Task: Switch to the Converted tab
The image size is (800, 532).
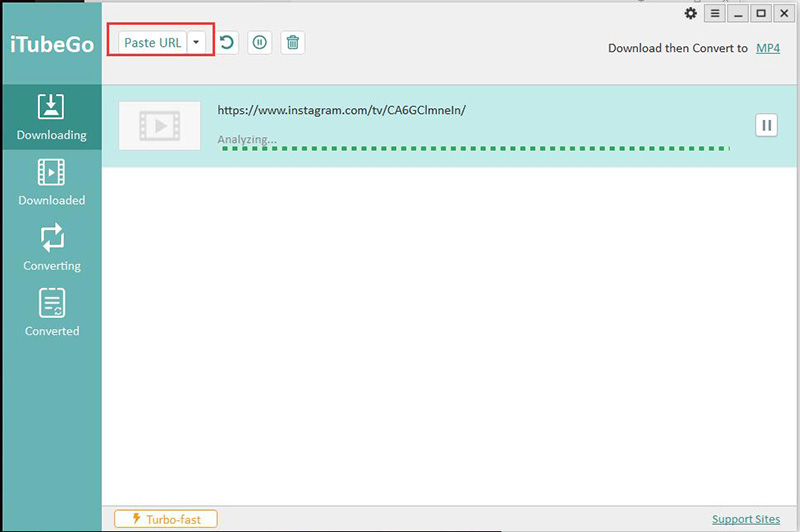Action: point(52,313)
